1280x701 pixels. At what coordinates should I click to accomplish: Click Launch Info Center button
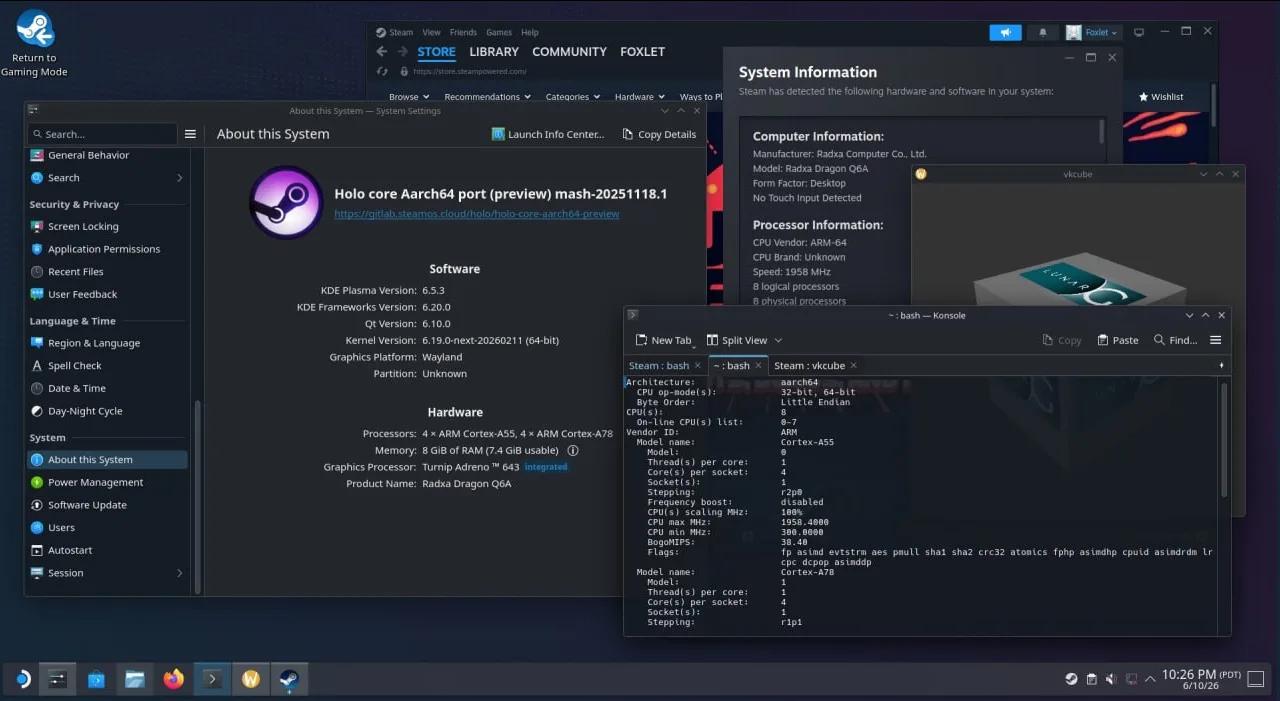pyautogui.click(x=548, y=134)
